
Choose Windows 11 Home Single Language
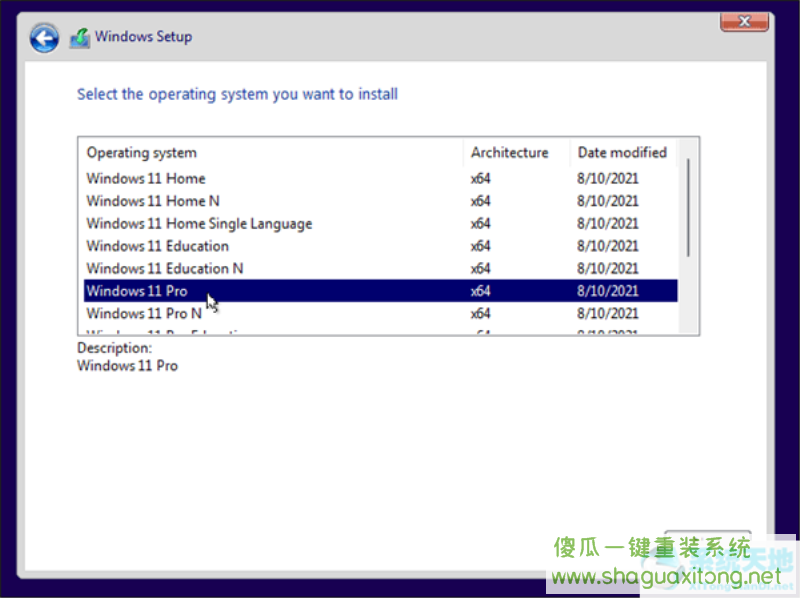(381, 223)
